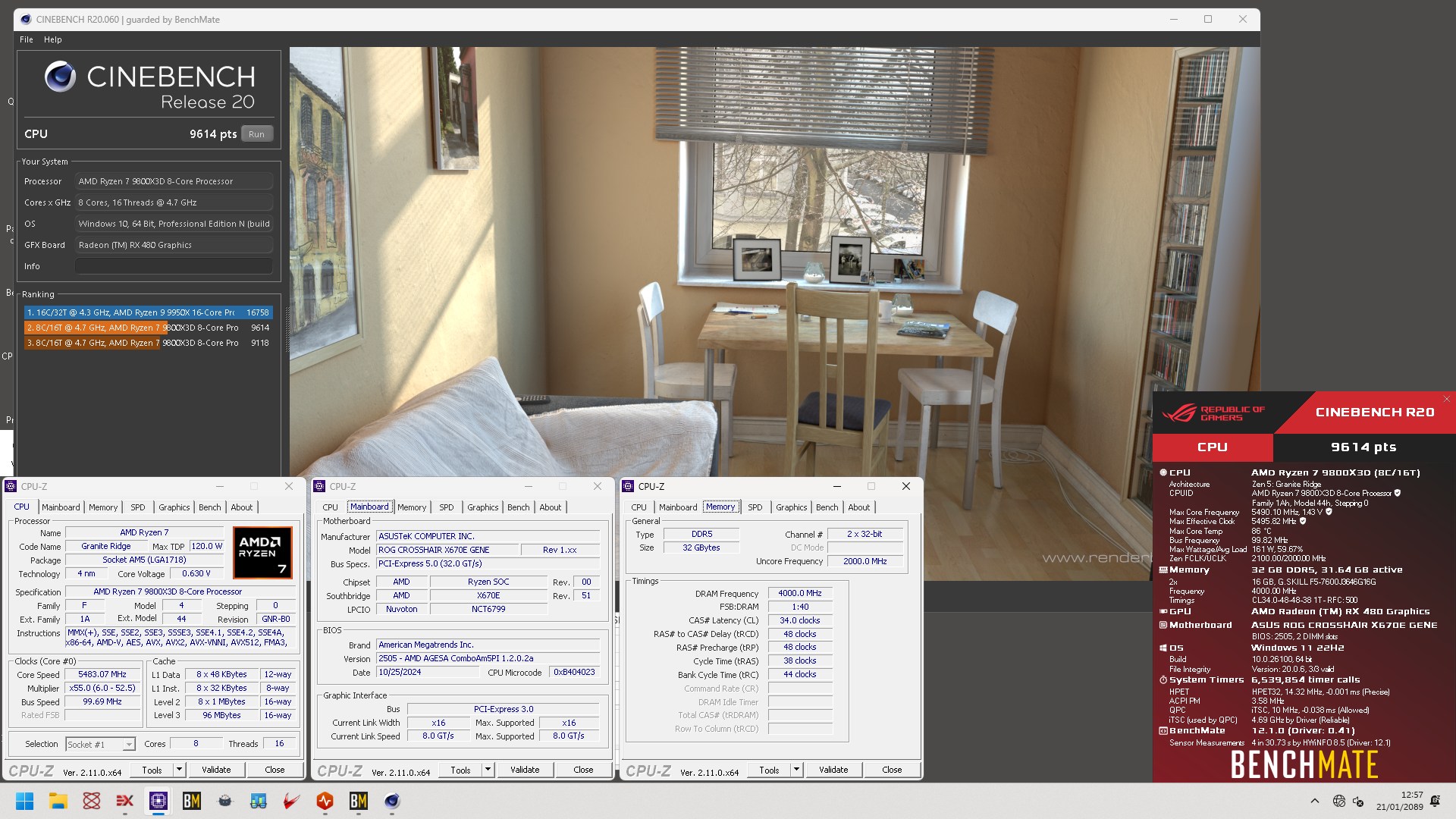Click the red atom-shaped taskbar icon
This screenshot has width=1456, height=819.
click(x=92, y=801)
